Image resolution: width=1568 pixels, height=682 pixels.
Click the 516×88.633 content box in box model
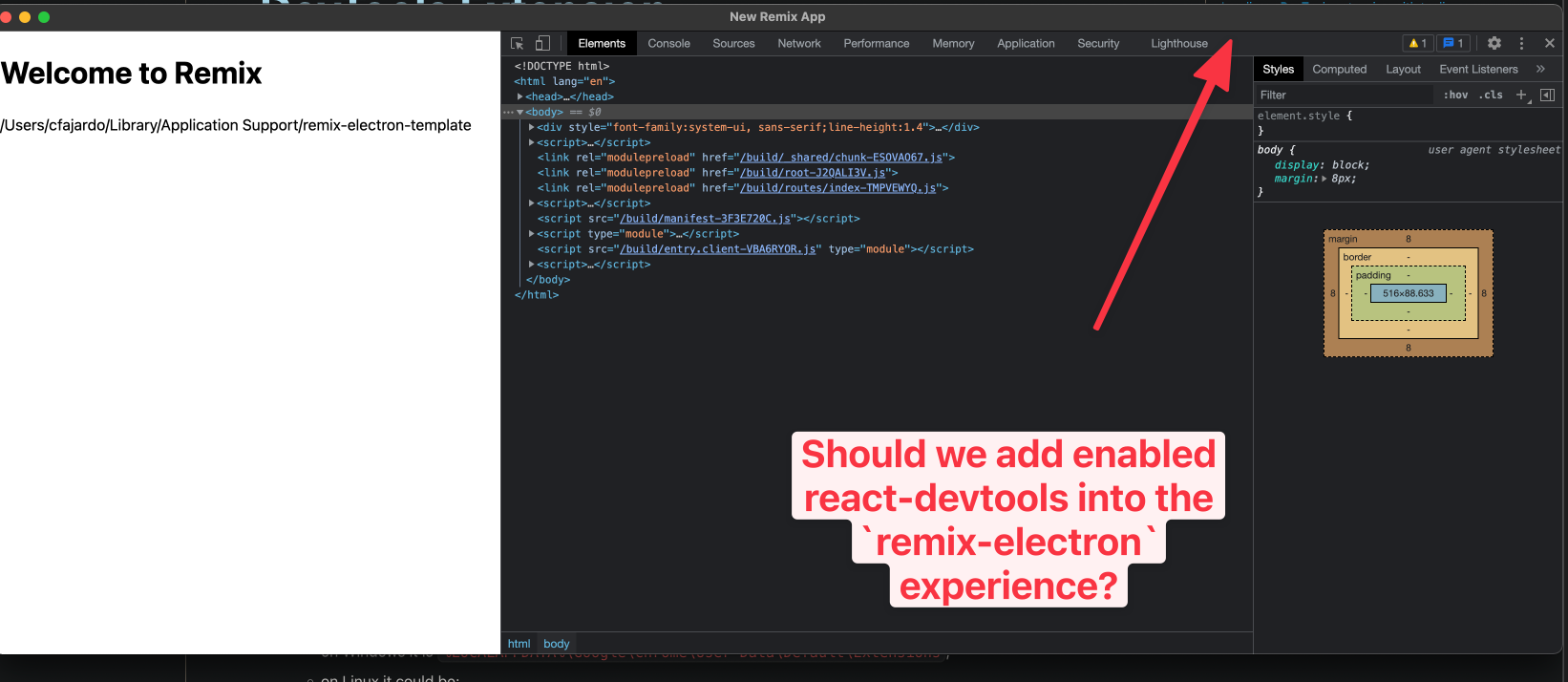(1409, 293)
